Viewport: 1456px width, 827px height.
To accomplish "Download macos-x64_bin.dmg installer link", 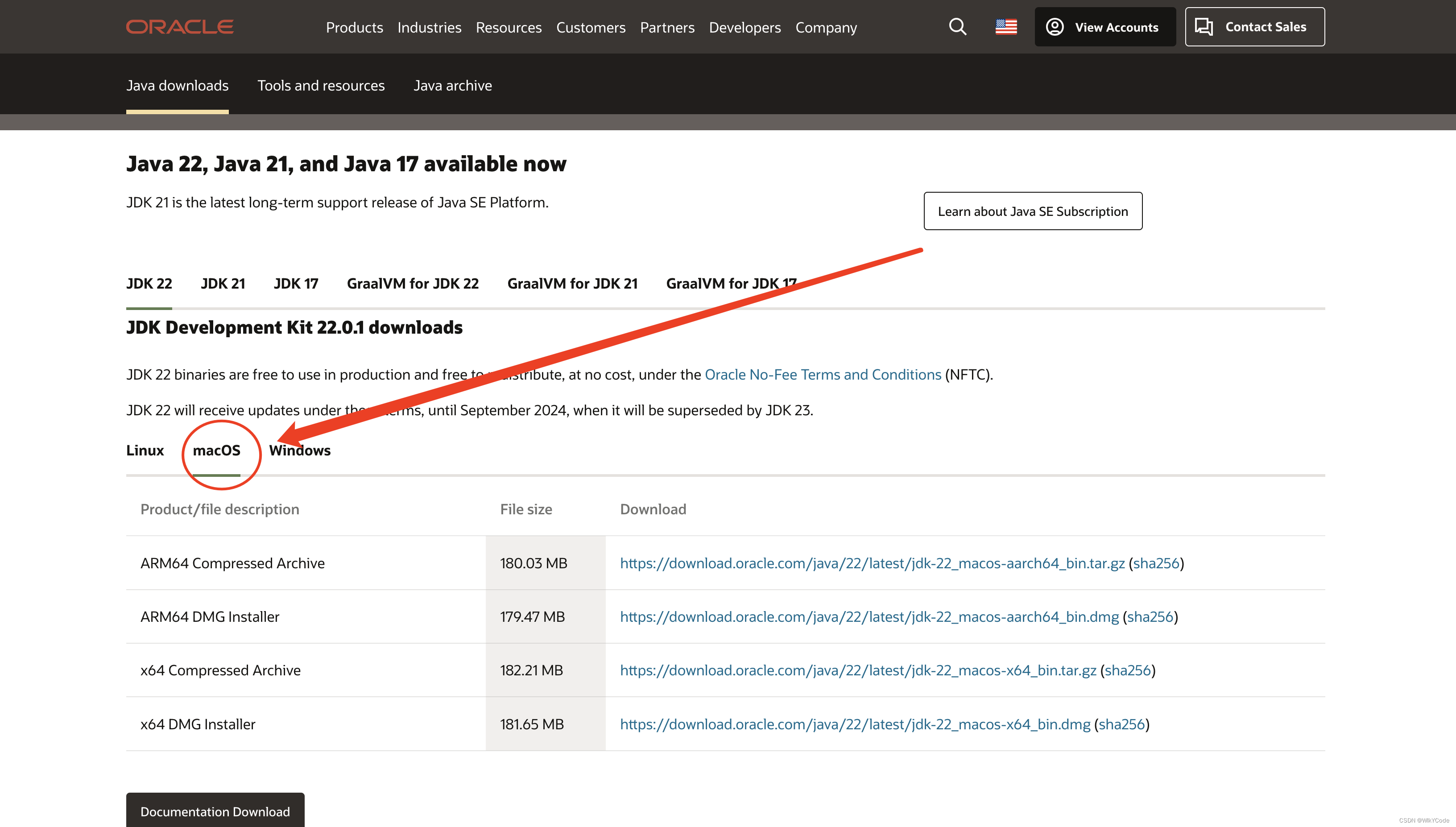I will point(855,724).
